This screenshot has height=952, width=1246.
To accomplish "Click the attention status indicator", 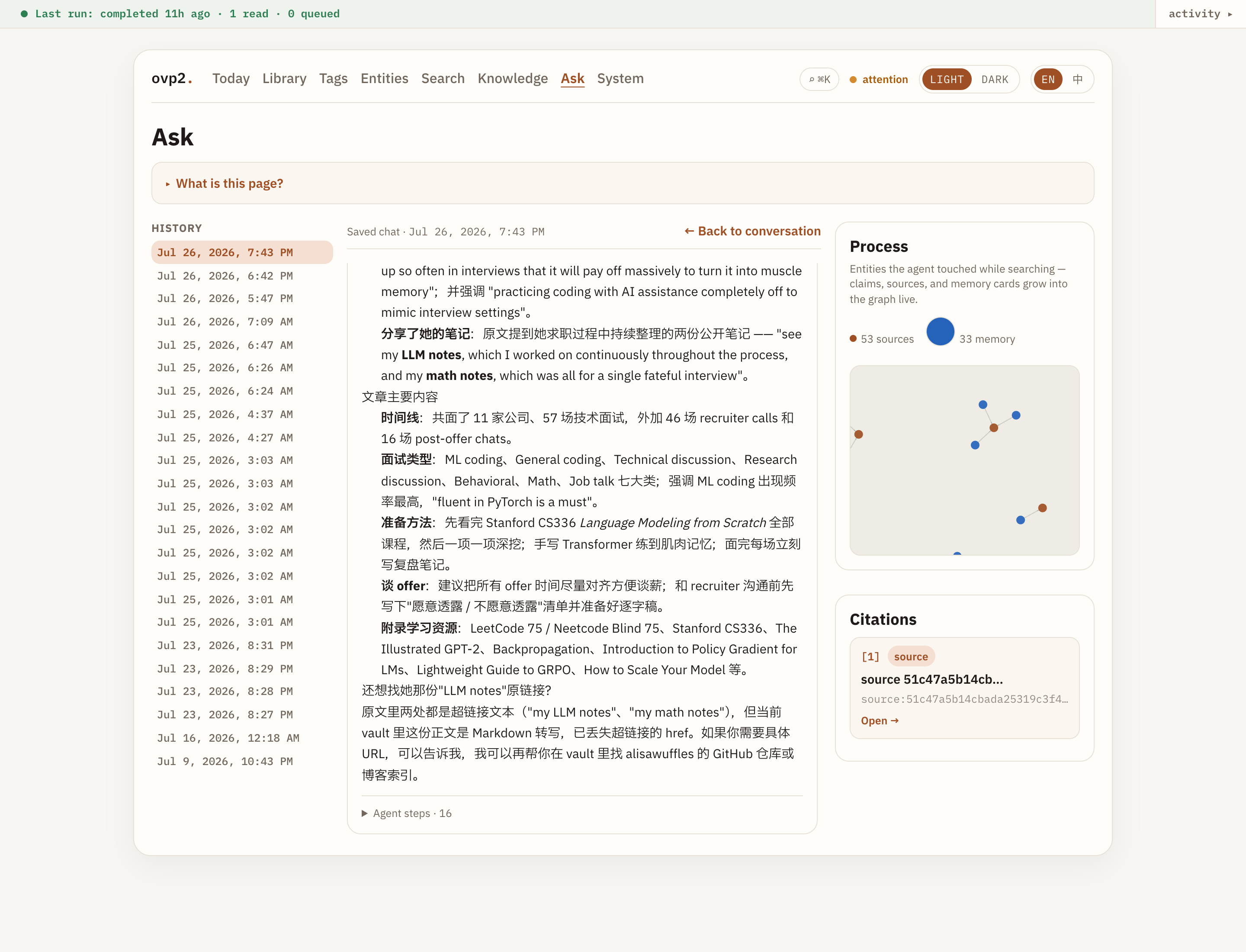I will (878, 79).
